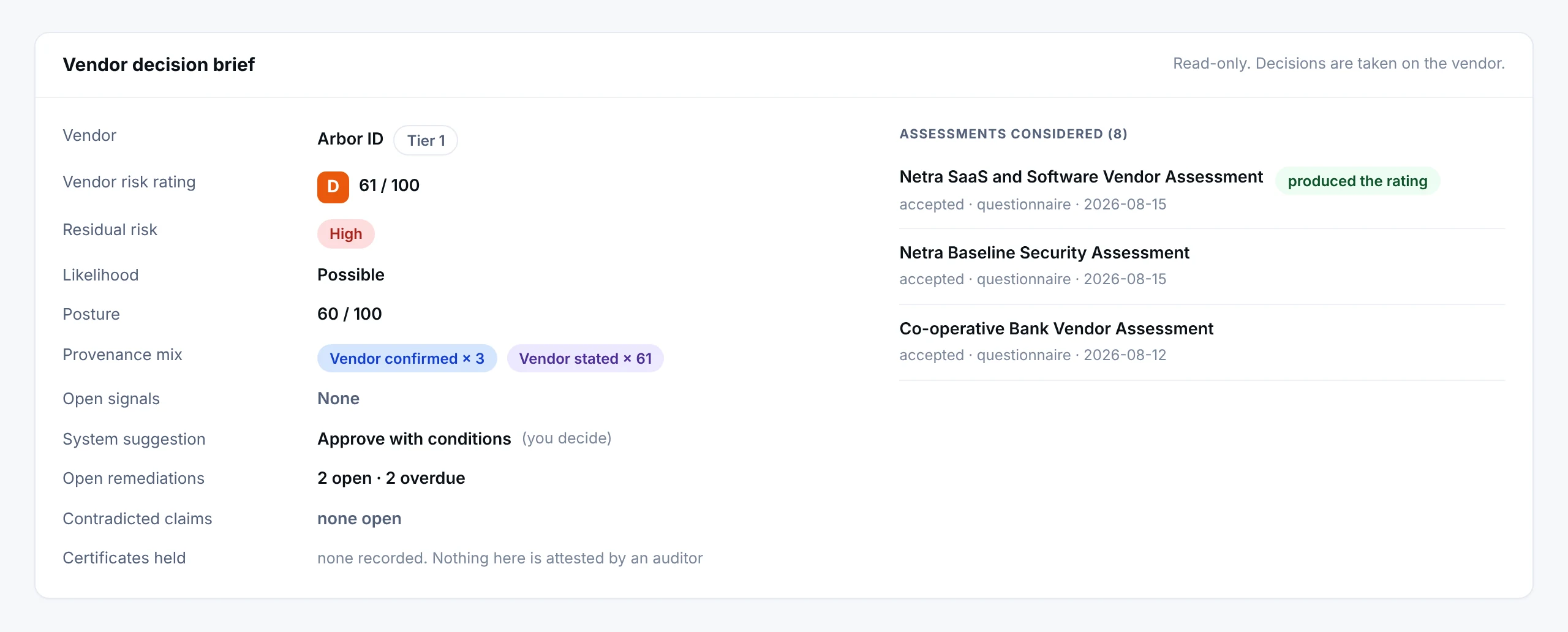
Task: Click the produced the rating tag
Action: [x=1357, y=181]
